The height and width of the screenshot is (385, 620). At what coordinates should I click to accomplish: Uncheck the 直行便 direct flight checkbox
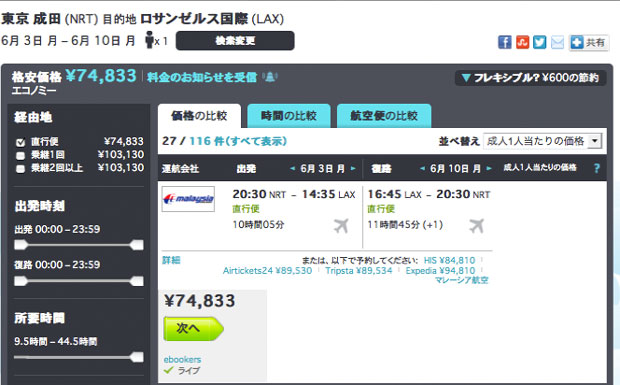click(21, 142)
